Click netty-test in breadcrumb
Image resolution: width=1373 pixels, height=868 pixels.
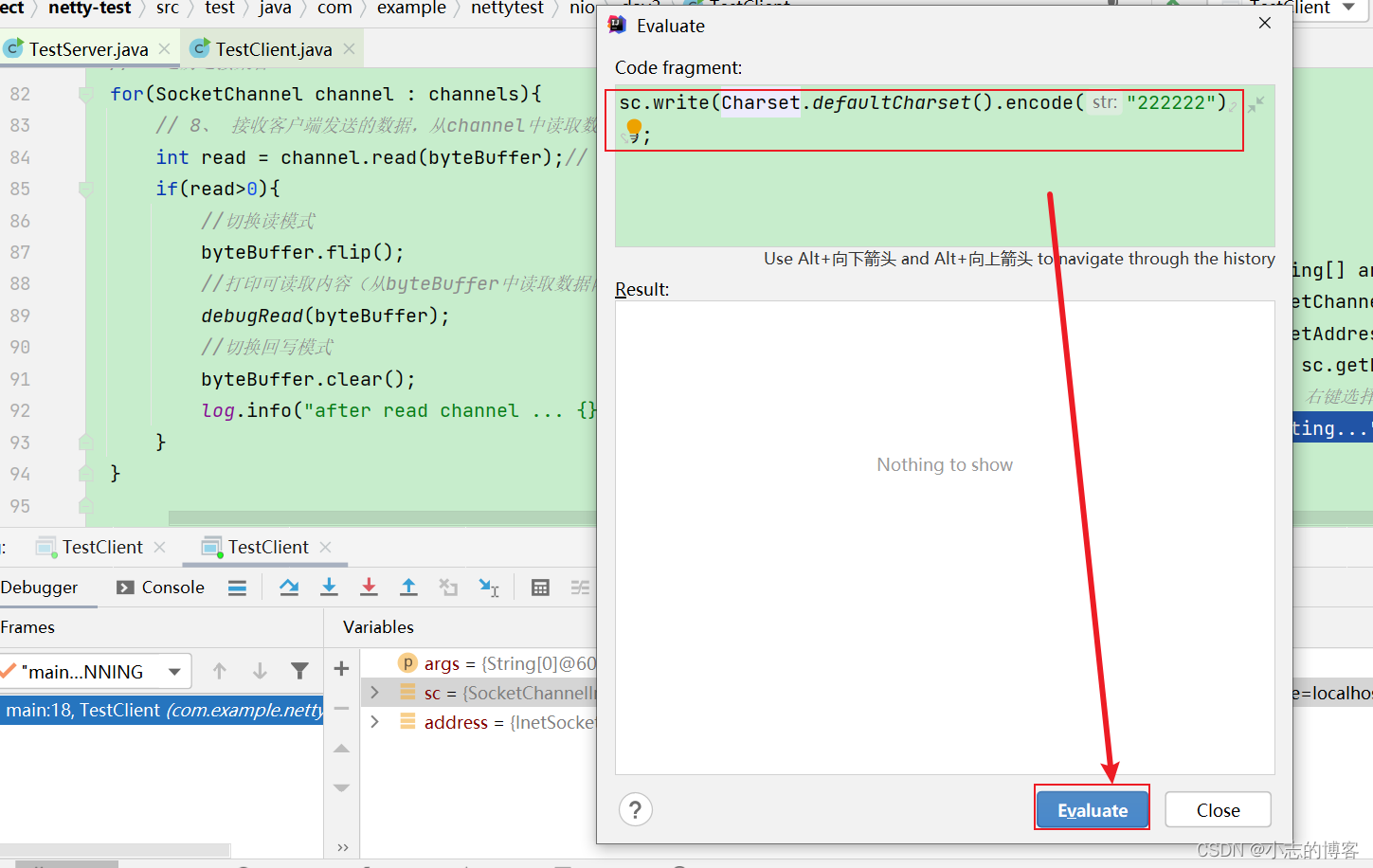tap(90, 9)
